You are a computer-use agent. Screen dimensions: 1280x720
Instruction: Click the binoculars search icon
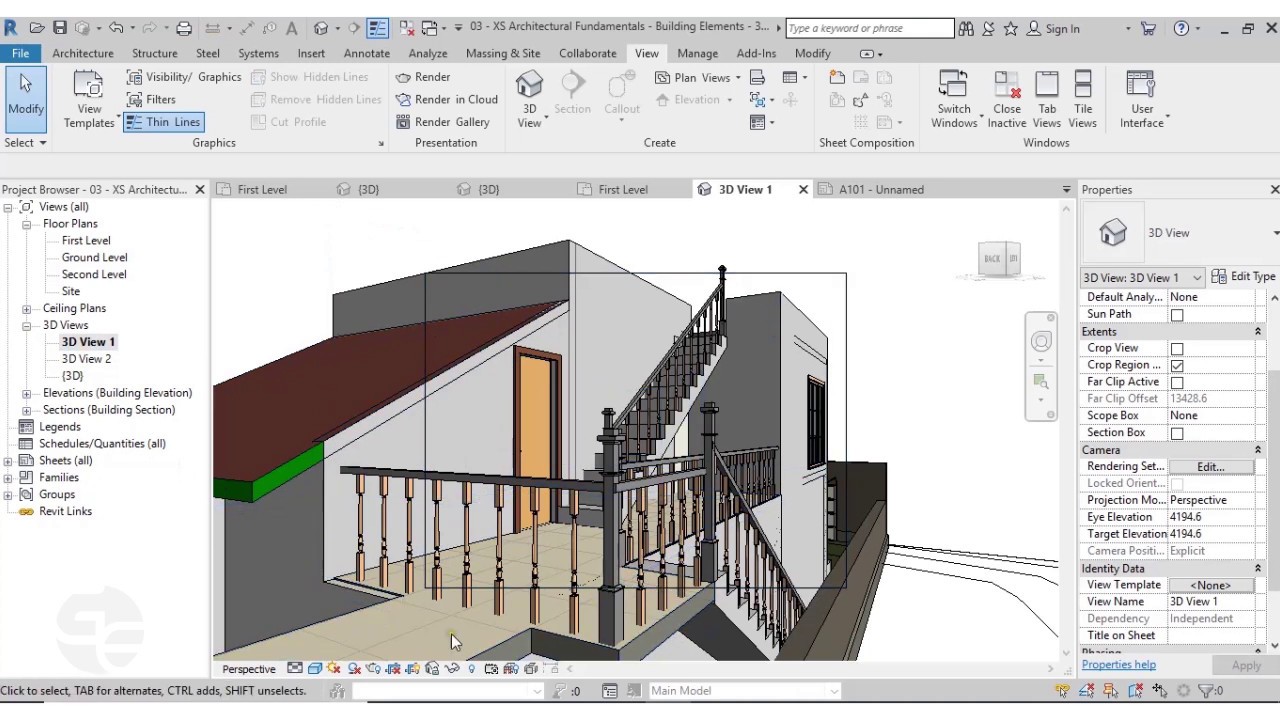coord(966,29)
